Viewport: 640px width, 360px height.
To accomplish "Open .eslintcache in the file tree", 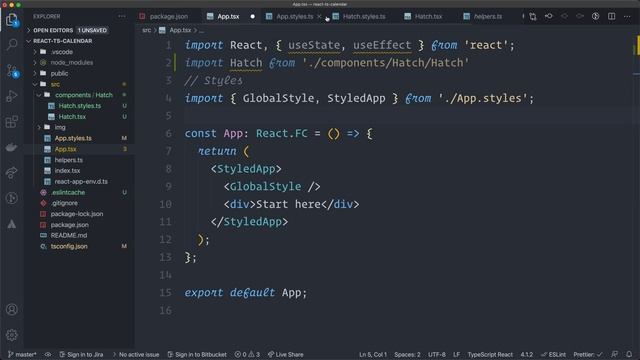I will click(68, 192).
